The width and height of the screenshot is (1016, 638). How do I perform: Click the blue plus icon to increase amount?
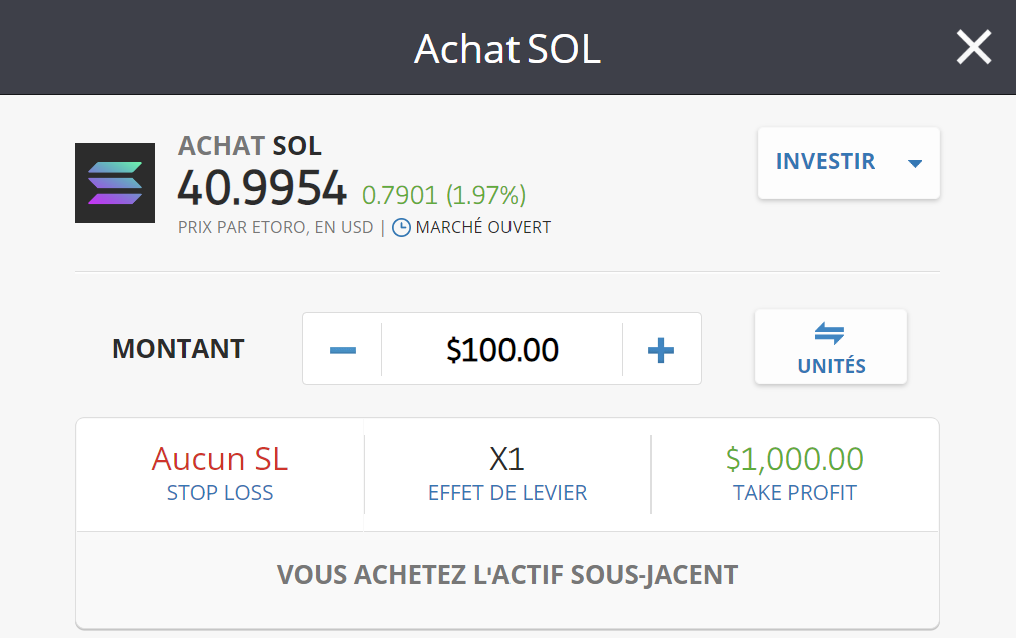click(660, 349)
